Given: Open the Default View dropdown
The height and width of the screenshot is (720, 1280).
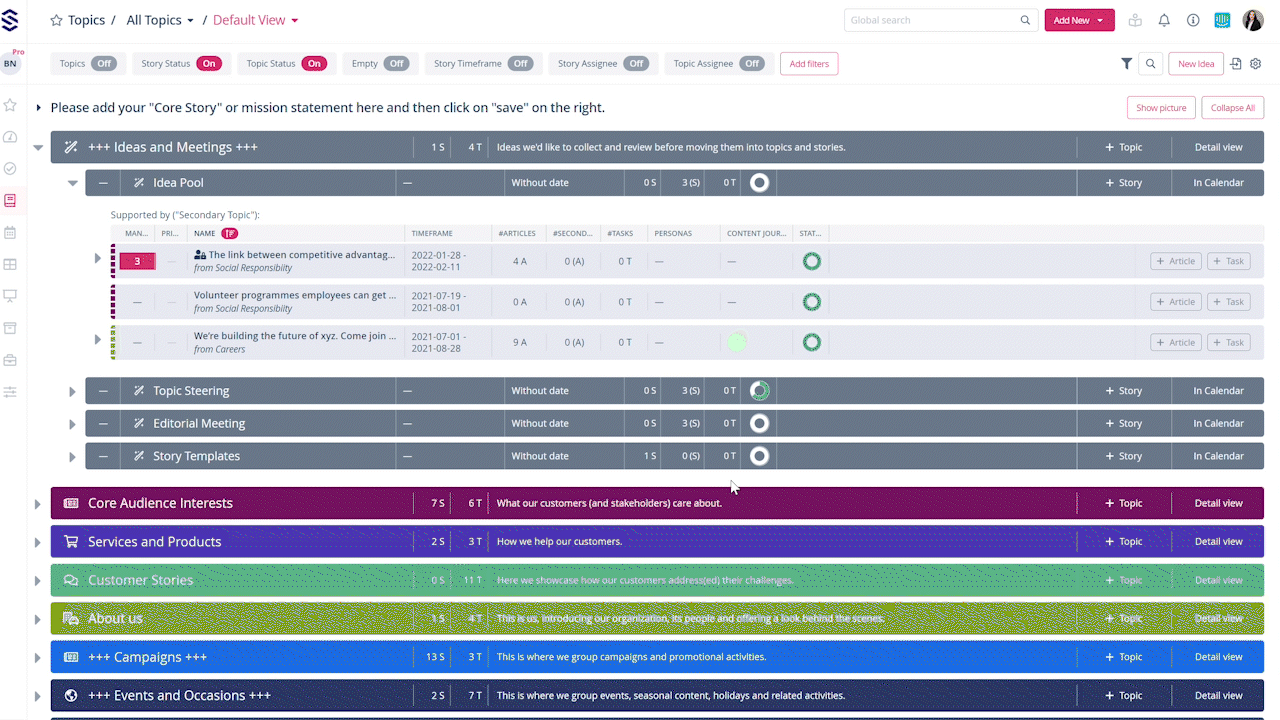Looking at the screenshot, I should click(255, 20).
